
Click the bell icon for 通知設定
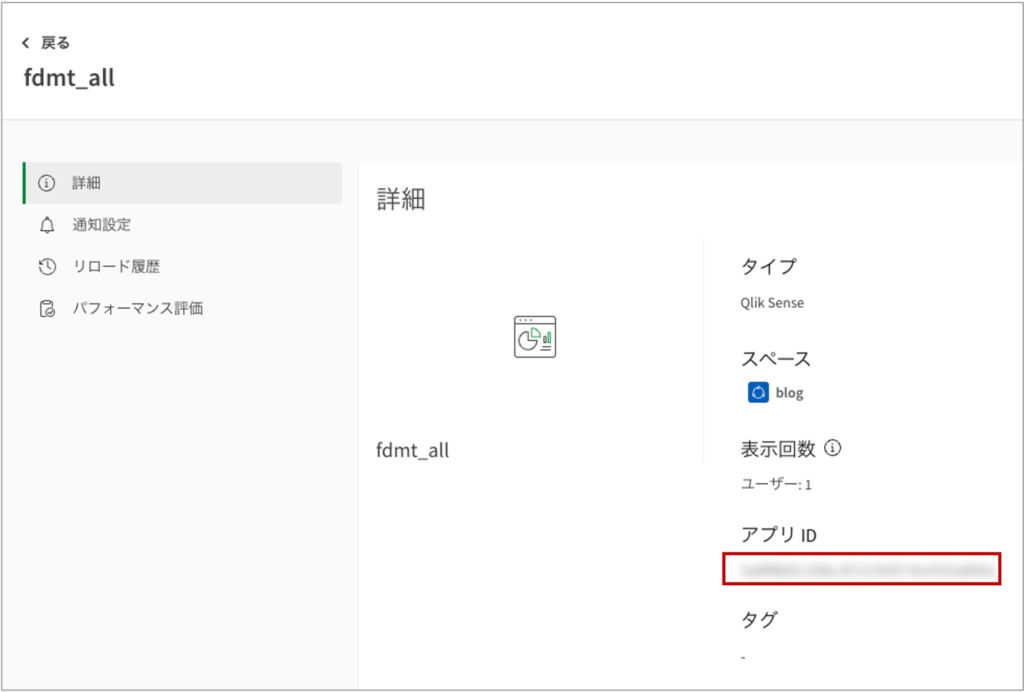pyautogui.click(x=46, y=225)
